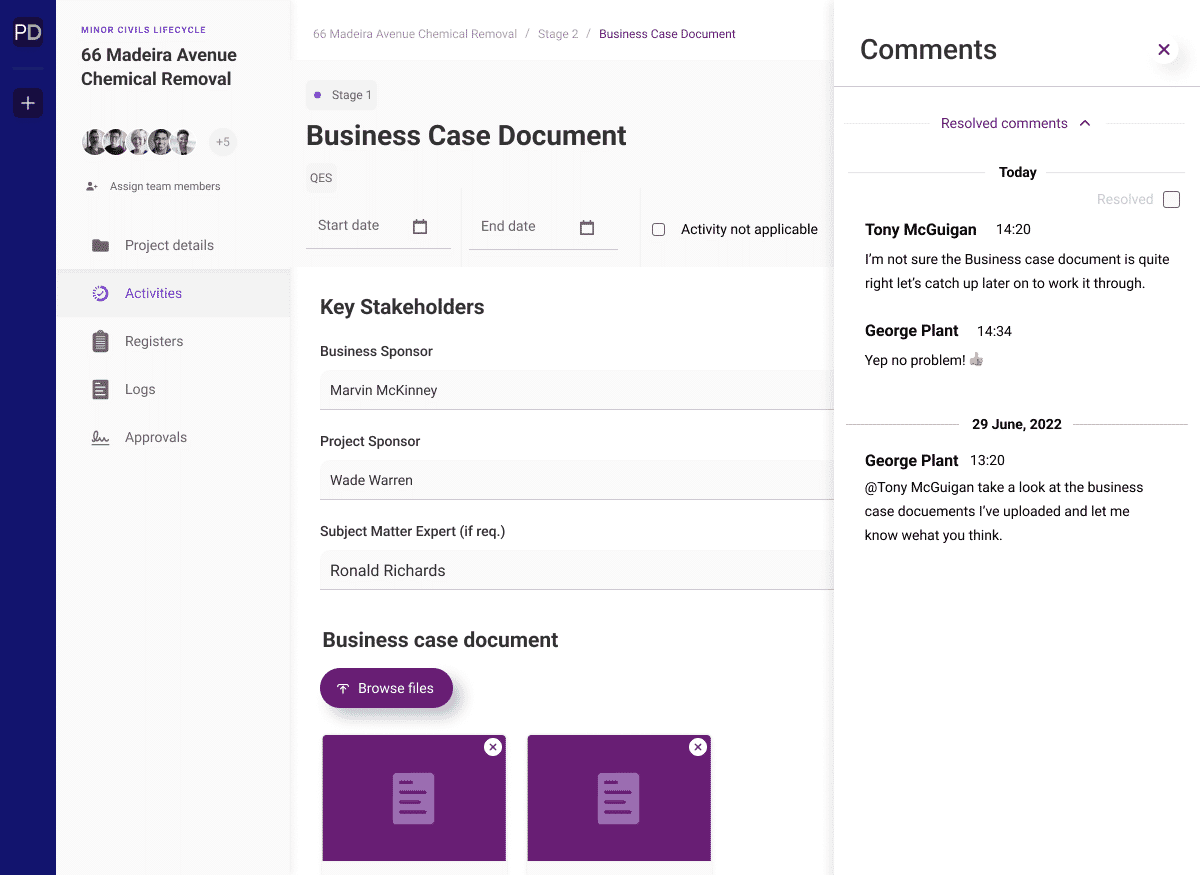This screenshot has width=1200, height=875.
Task: Click the Stage 1 status badge
Action: 341,94
